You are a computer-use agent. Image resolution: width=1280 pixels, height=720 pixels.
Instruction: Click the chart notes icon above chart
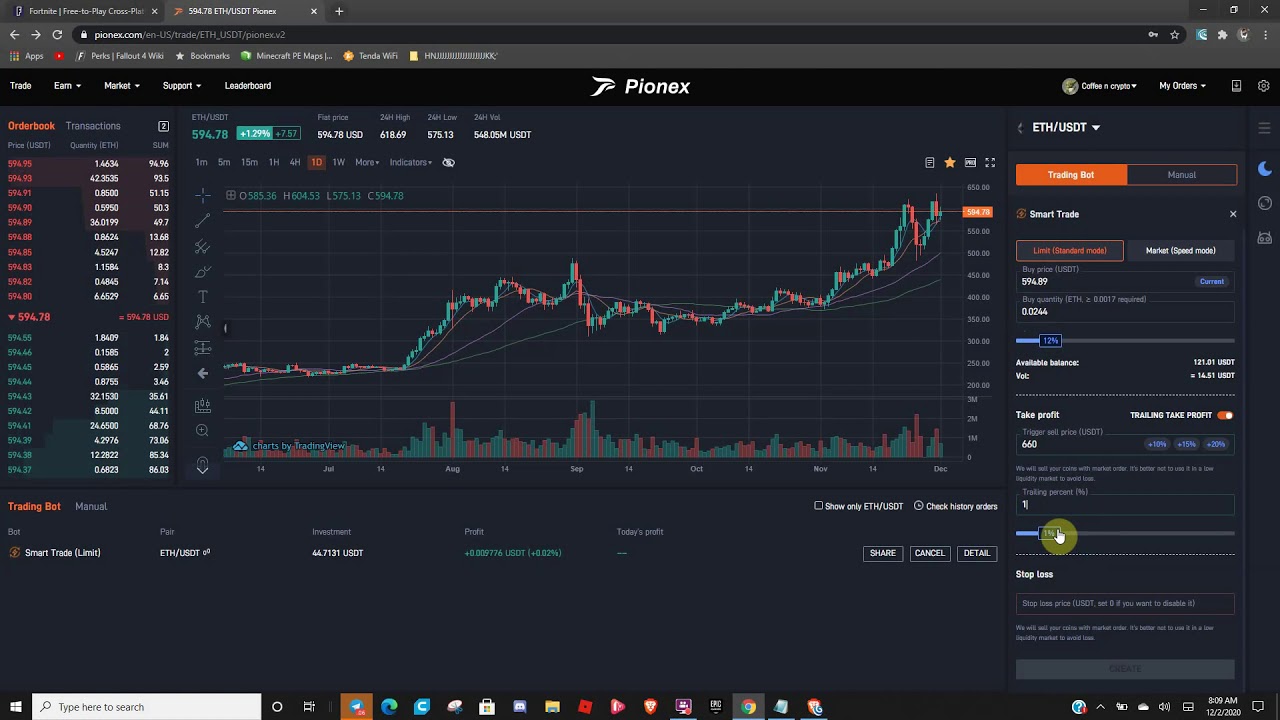[x=929, y=162]
